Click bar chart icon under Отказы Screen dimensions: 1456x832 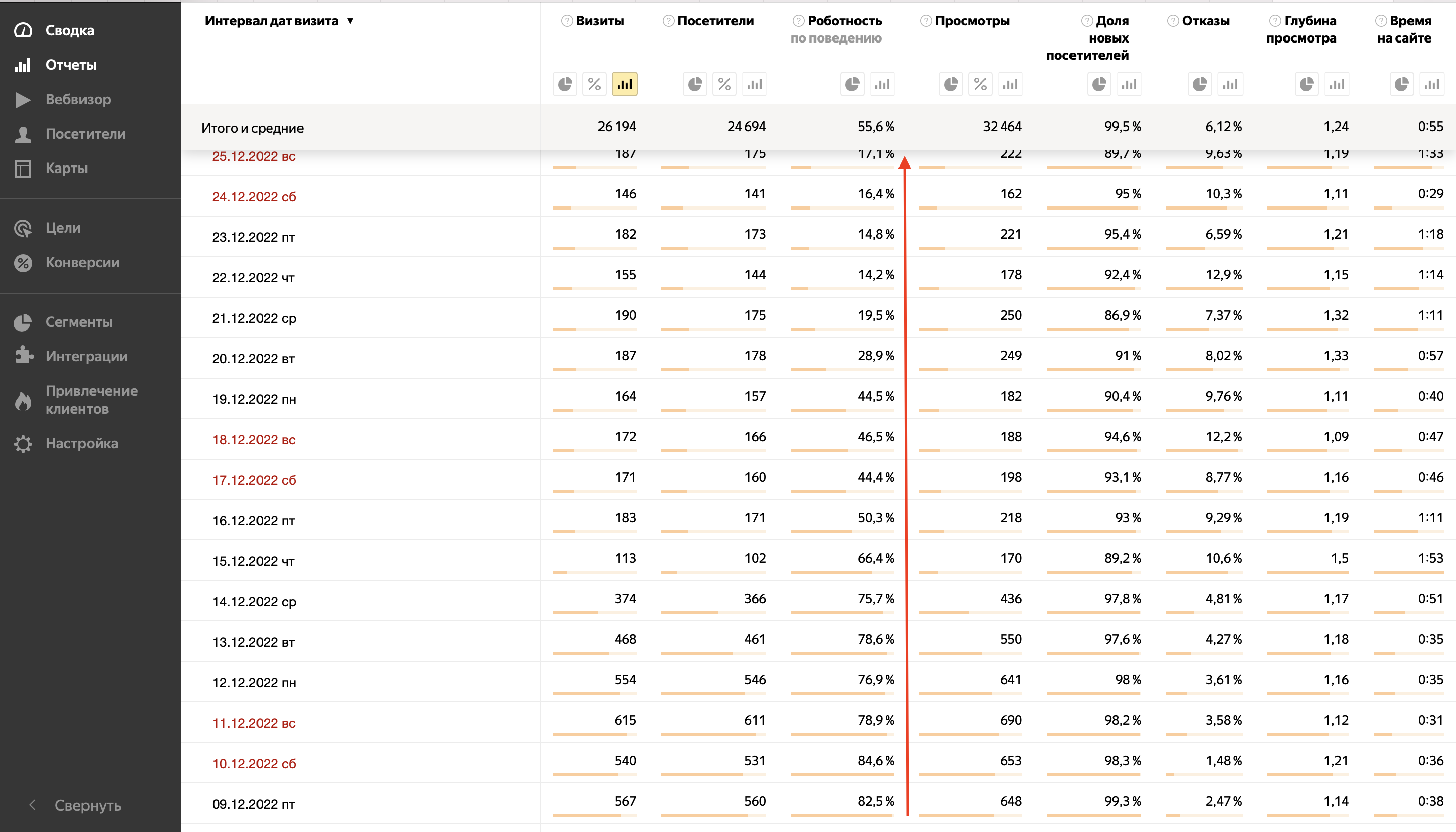tap(1229, 85)
